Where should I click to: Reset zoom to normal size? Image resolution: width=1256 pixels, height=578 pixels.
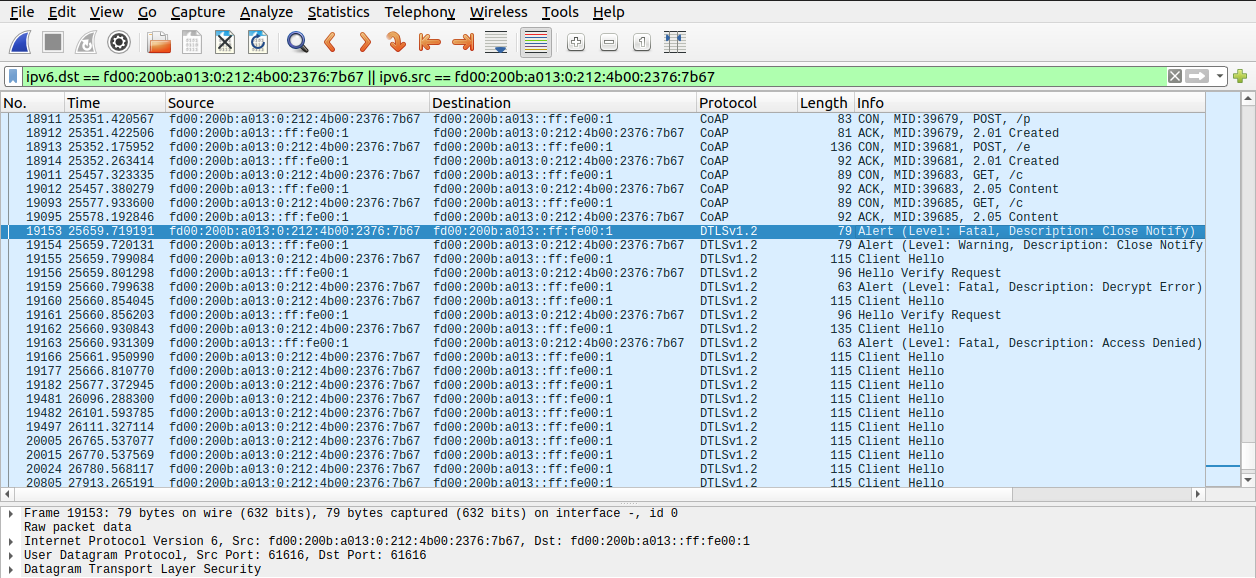(640, 42)
